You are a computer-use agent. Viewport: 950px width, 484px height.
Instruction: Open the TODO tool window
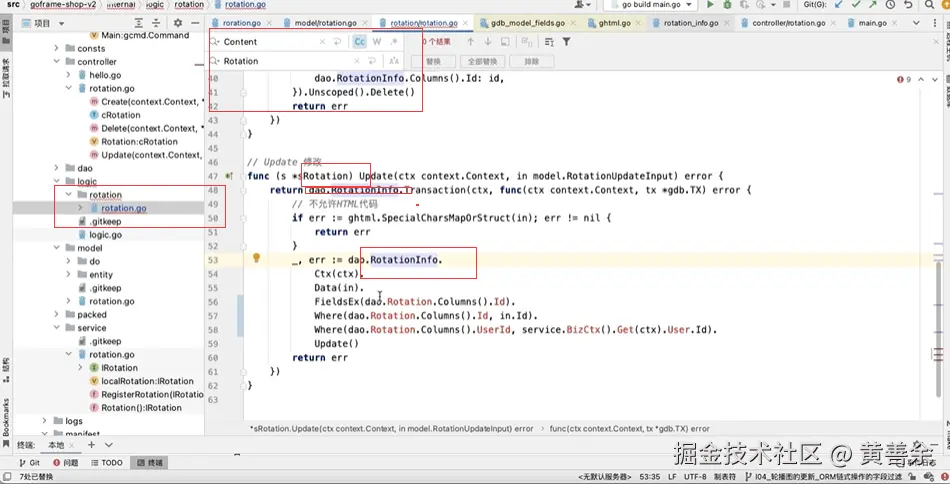tap(107, 463)
